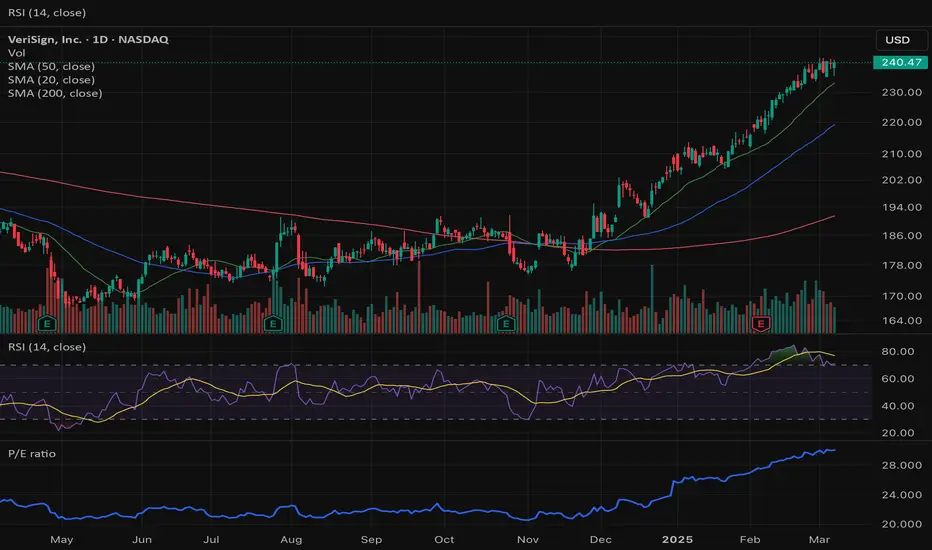Click the 60.00 RSI axis label
Screen dimensions: 932x550
[x=898, y=379]
